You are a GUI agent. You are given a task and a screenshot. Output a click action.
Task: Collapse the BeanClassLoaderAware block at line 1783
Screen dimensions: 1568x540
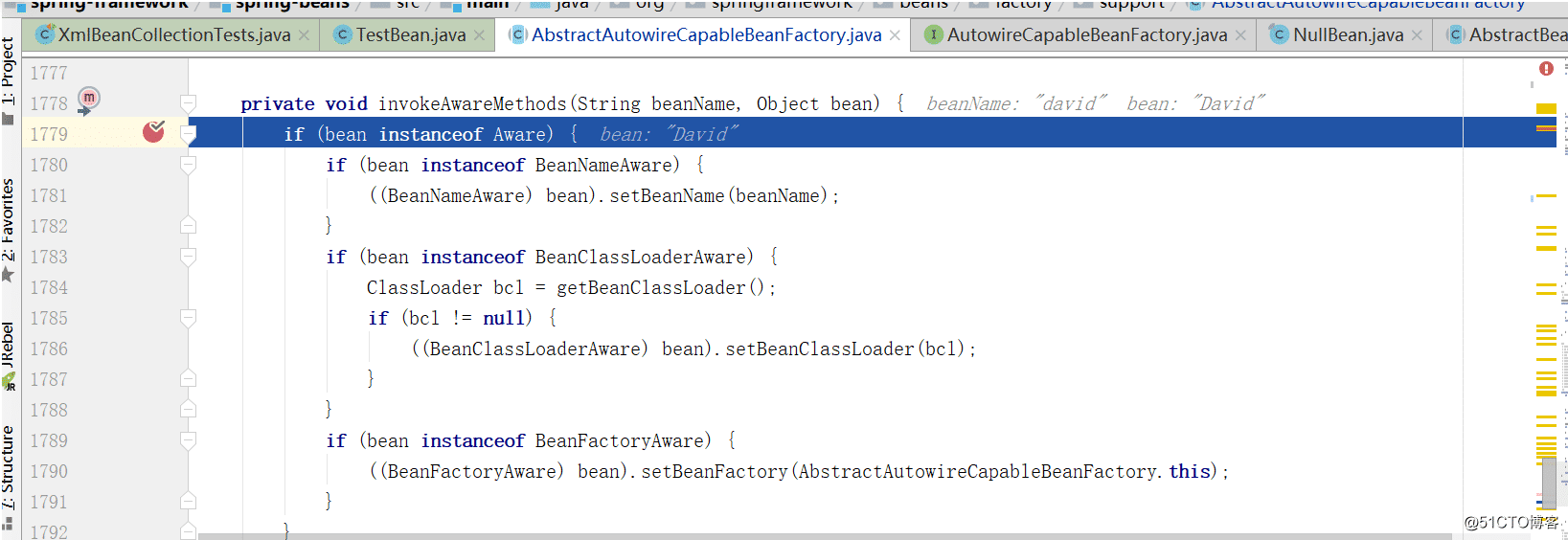(x=189, y=257)
